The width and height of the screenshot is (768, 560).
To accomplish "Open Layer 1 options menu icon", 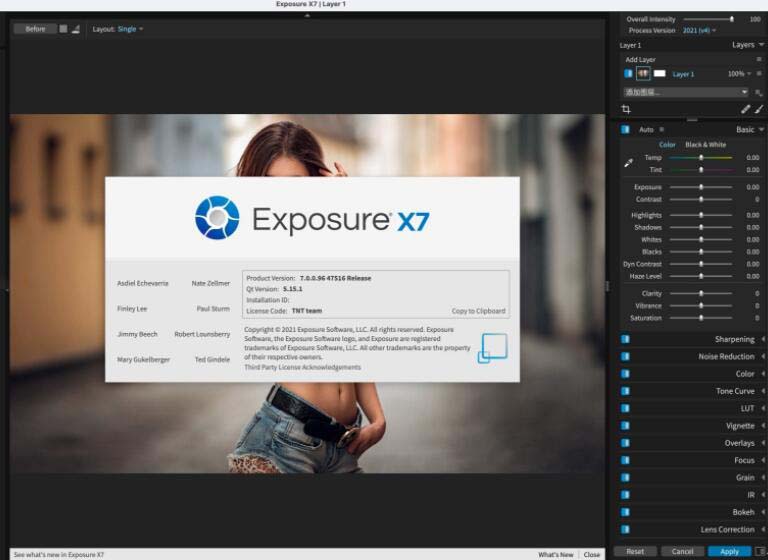I will 759,73.
